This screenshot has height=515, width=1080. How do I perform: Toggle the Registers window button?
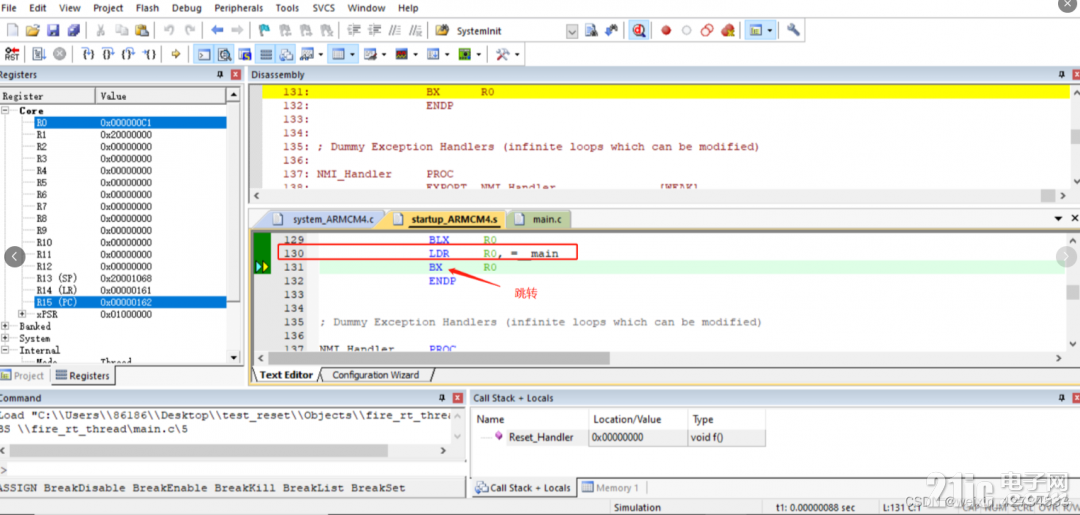[266, 54]
